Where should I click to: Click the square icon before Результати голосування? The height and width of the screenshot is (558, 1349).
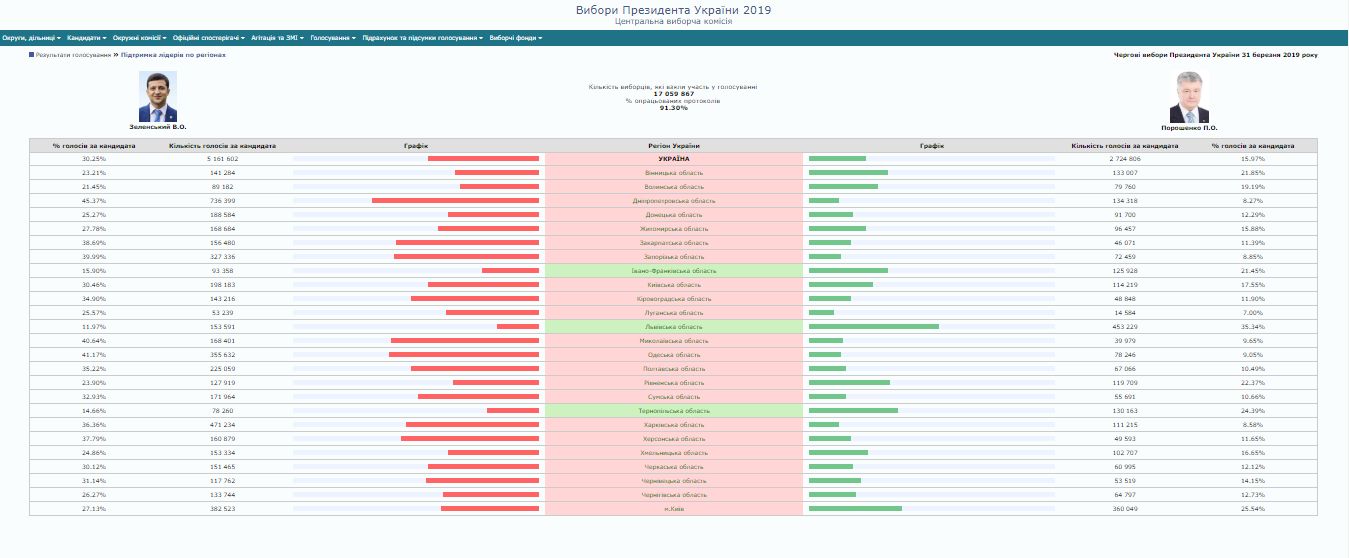(x=32, y=55)
